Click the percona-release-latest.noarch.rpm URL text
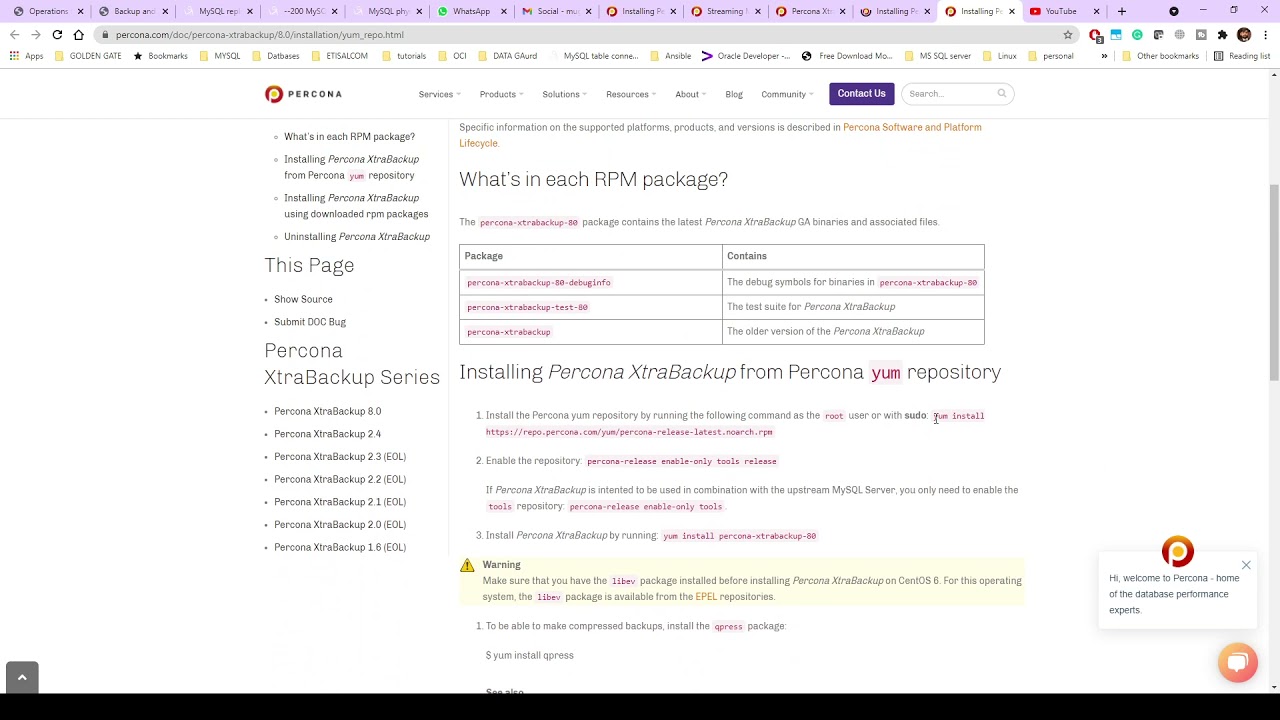This screenshot has width=1280, height=720. pos(629,432)
